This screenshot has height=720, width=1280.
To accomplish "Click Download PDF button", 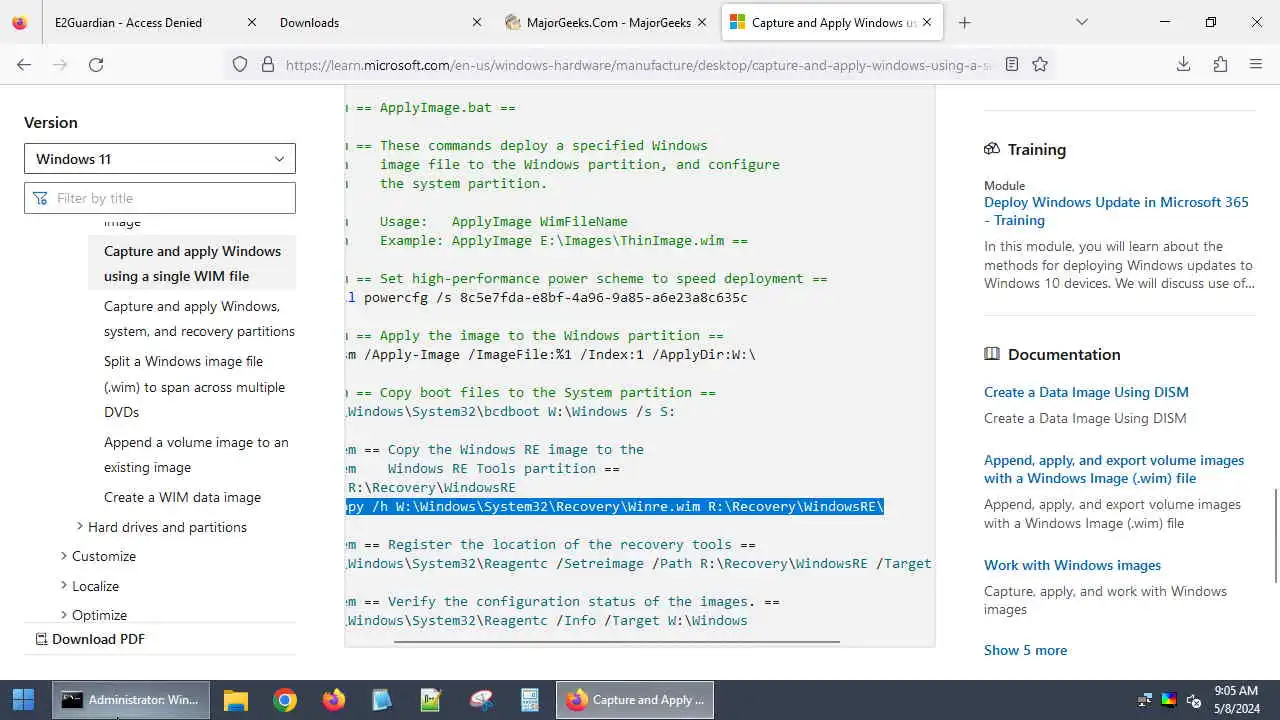I will 89,639.
